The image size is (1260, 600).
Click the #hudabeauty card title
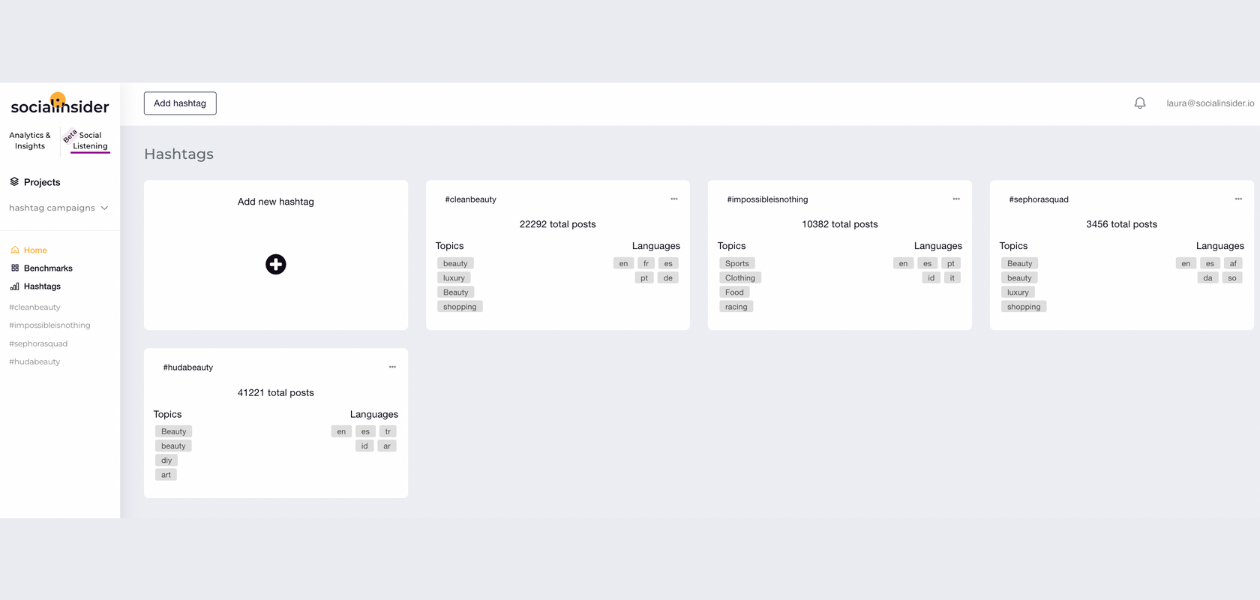[x=188, y=367]
